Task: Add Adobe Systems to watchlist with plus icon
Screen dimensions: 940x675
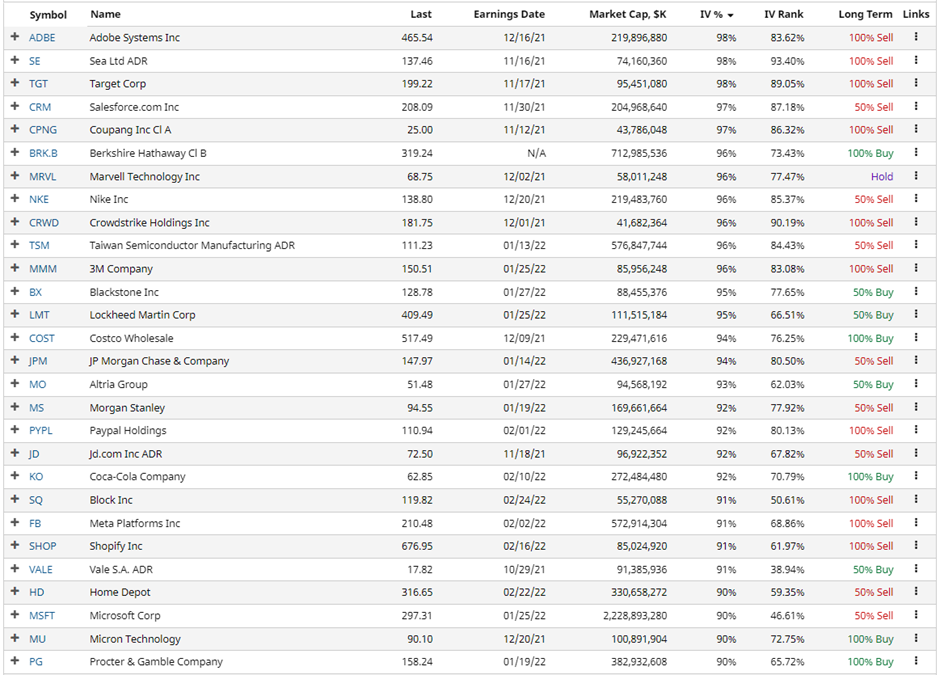Action: pos(14,38)
